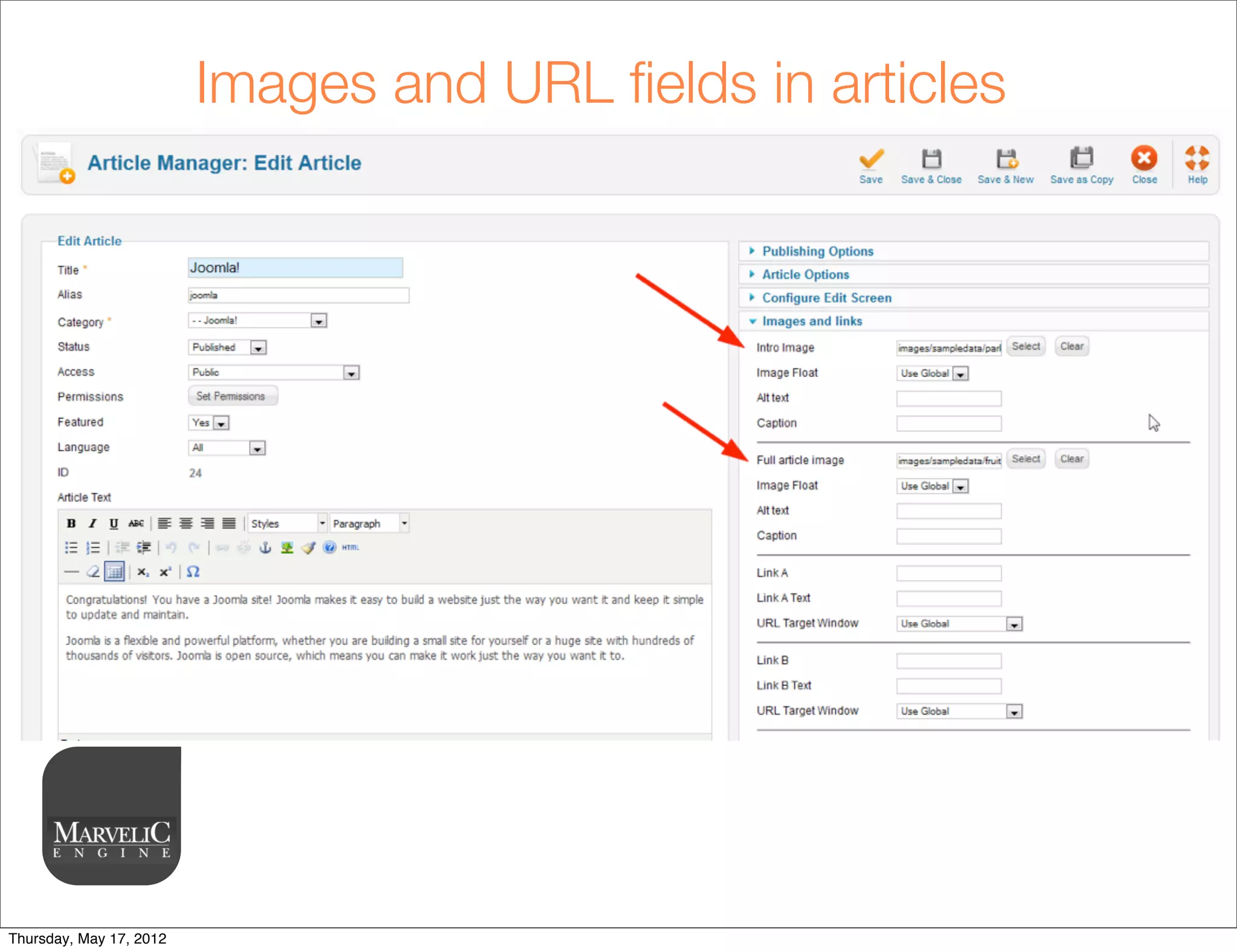This screenshot has width=1237, height=952.
Task: Click Save & New toolbar icon
Action: pyautogui.click(x=1006, y=159)
